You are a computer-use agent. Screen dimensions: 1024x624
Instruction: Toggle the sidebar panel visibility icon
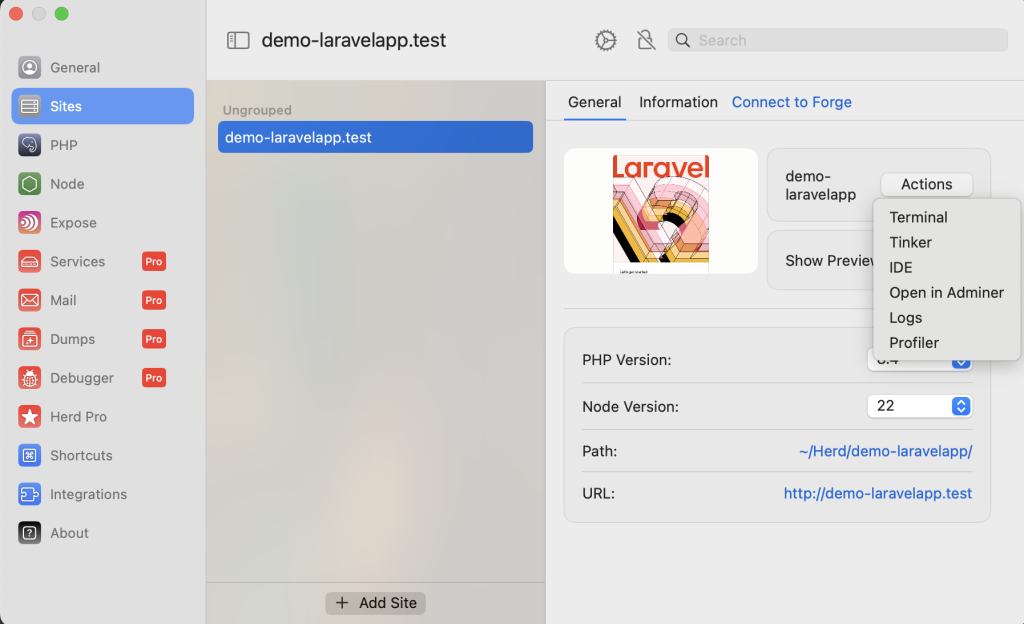238,40
